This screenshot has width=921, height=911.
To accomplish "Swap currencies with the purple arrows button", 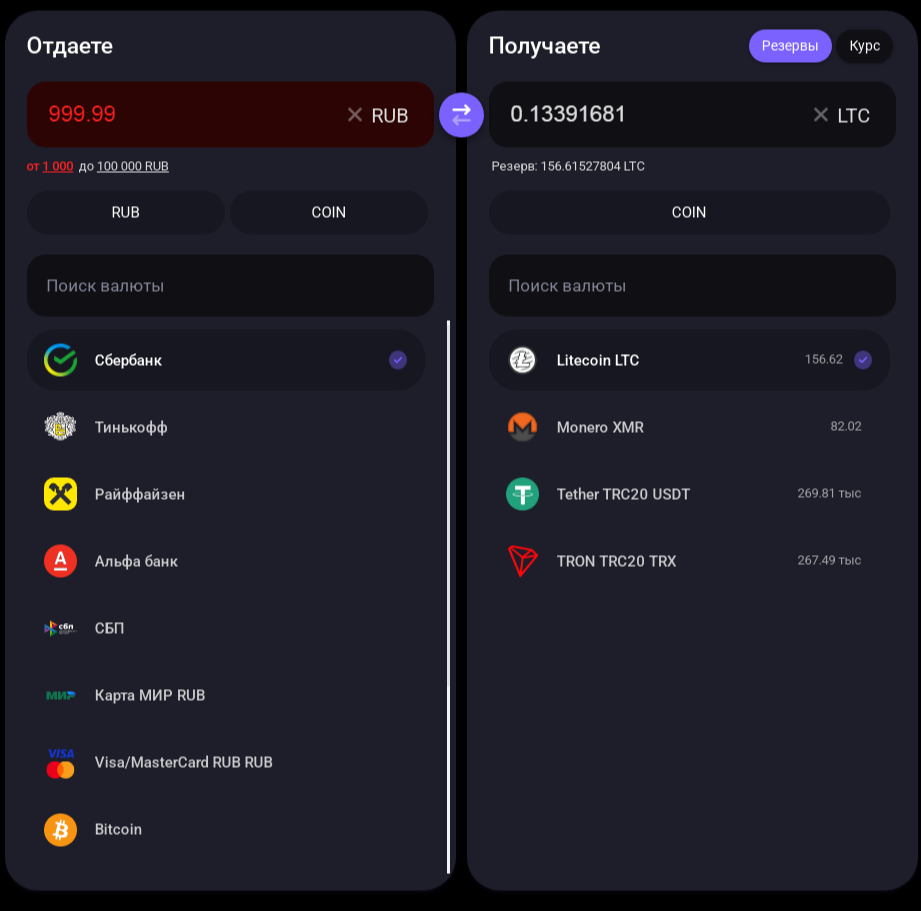I will coord(461,115).
